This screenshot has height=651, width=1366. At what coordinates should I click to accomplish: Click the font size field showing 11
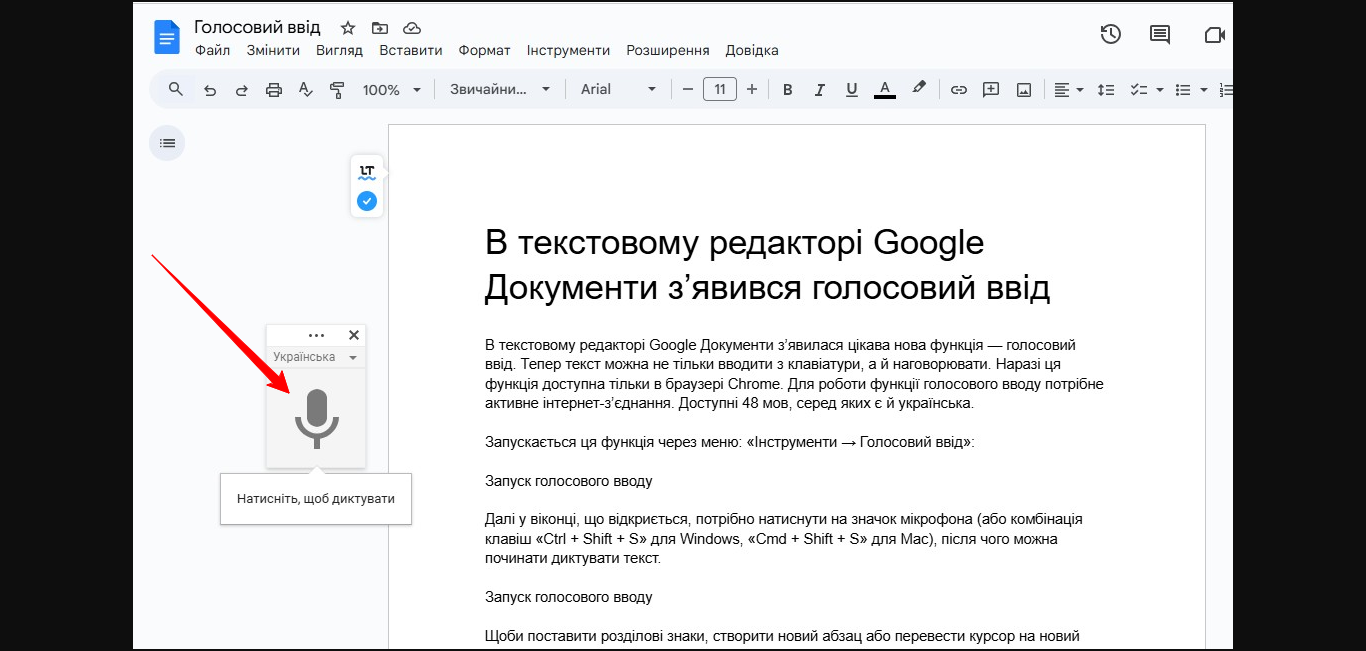(720, 89)
